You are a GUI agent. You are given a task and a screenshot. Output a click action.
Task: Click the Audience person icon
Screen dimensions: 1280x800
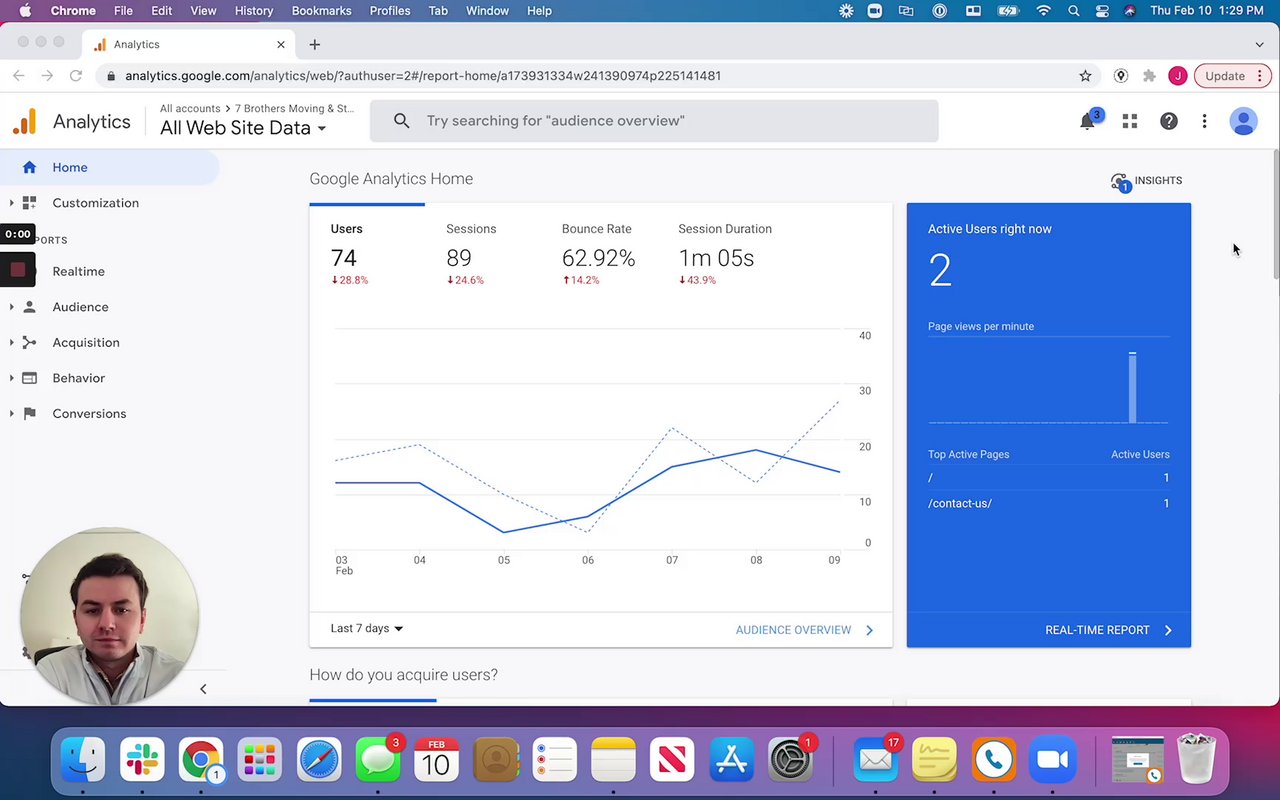click(x=29, y=307)
